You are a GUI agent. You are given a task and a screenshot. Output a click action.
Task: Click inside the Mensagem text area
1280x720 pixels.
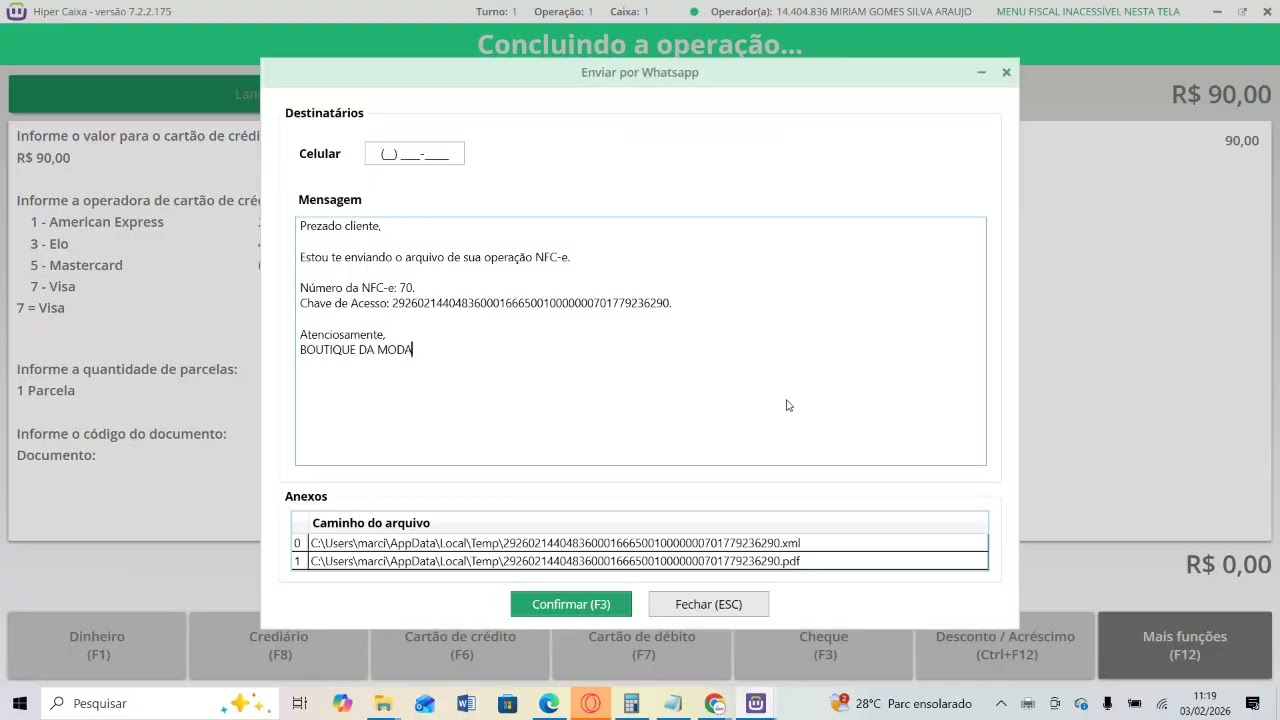point(640,341)
